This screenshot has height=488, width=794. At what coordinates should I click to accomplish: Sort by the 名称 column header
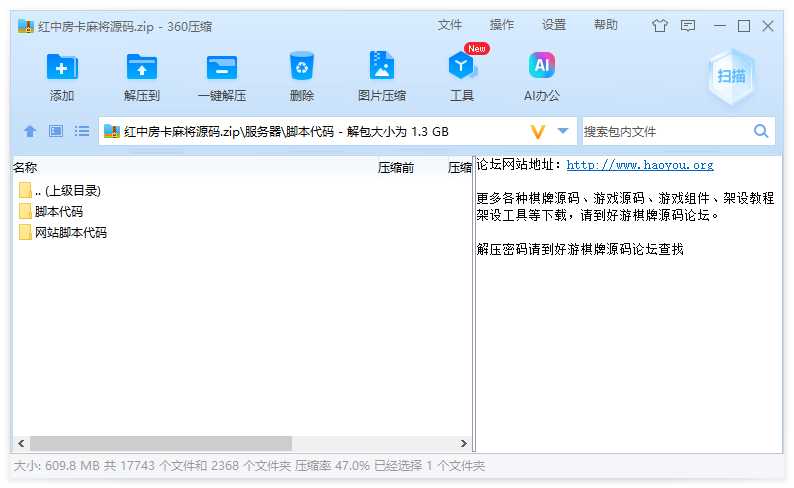coord(25,167)
